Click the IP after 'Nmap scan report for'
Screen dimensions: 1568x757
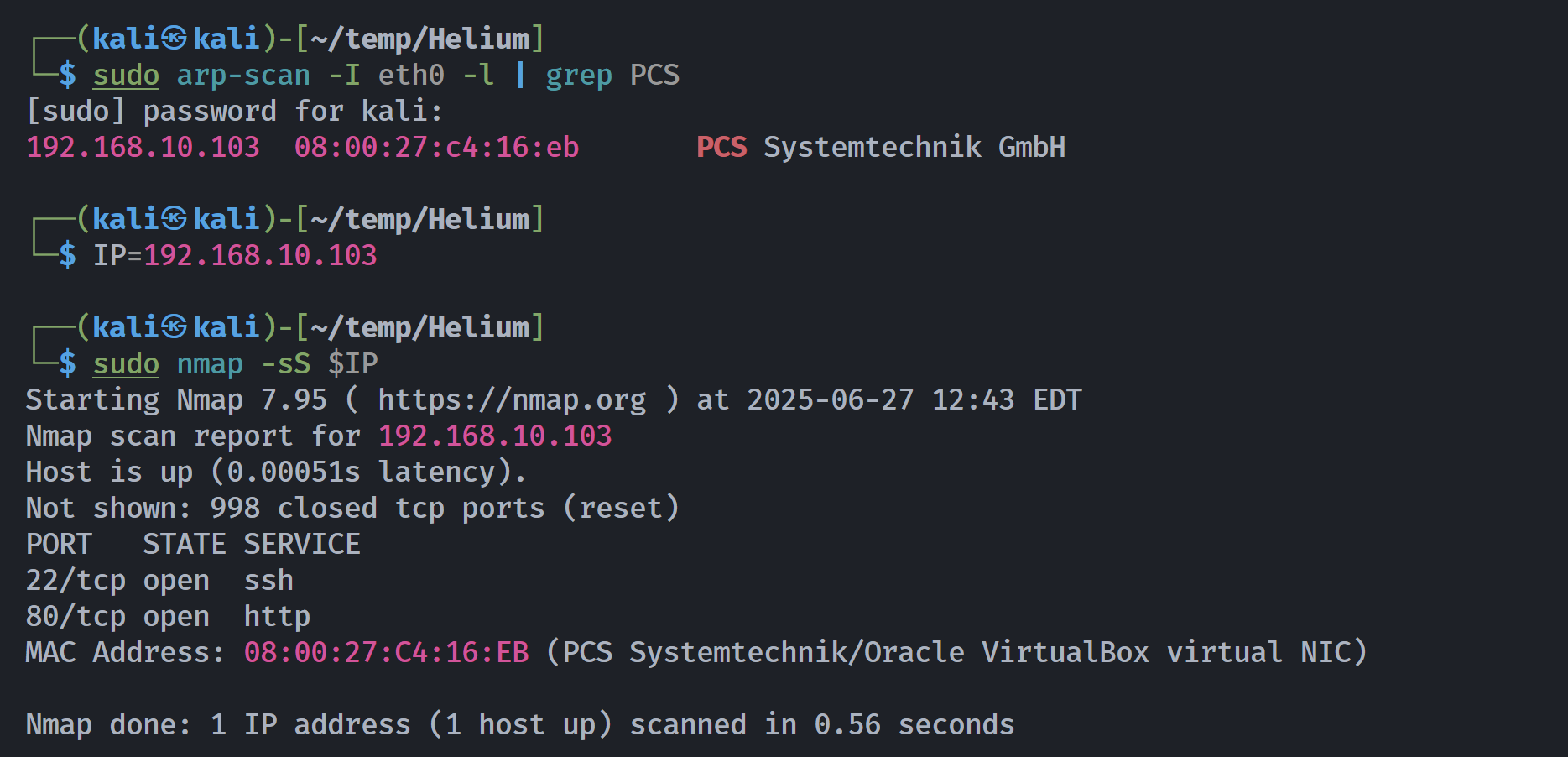coord(495,436)
